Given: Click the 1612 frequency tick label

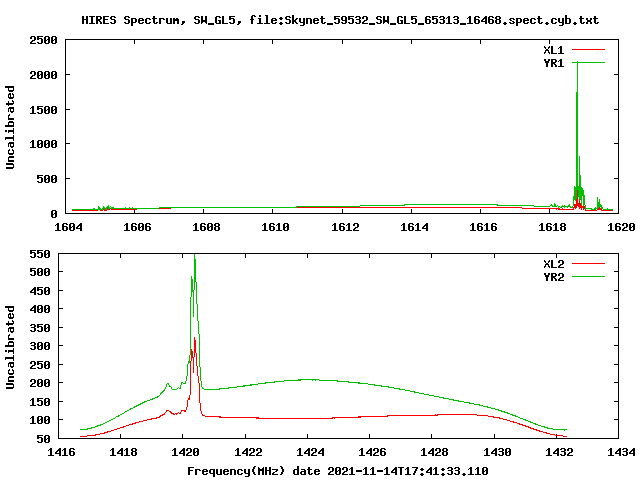Looking at the screenshot, I should click(x=345, y=227).
